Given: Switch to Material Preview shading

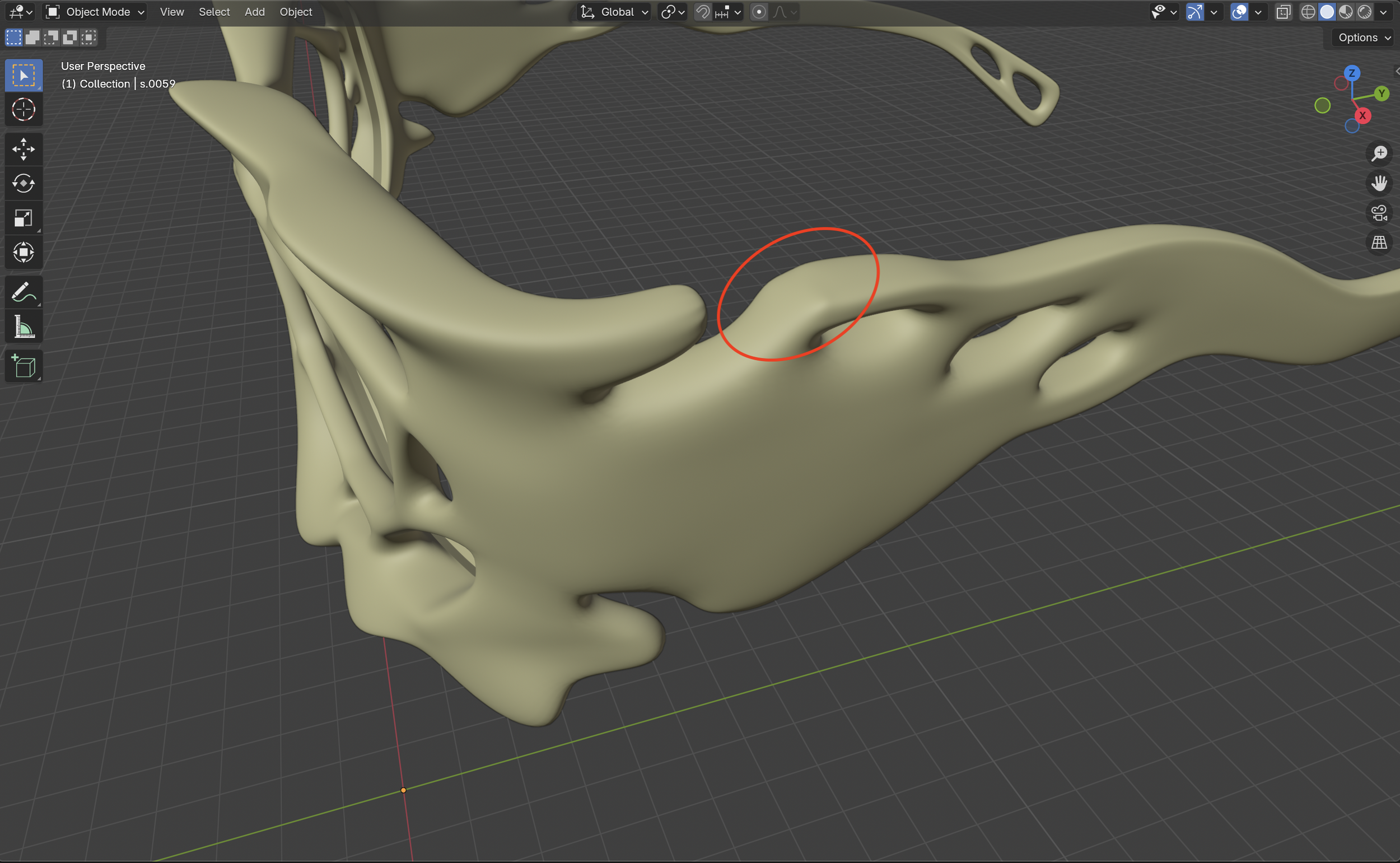Looking at the screenshot, I should [x=1346, y=12].
